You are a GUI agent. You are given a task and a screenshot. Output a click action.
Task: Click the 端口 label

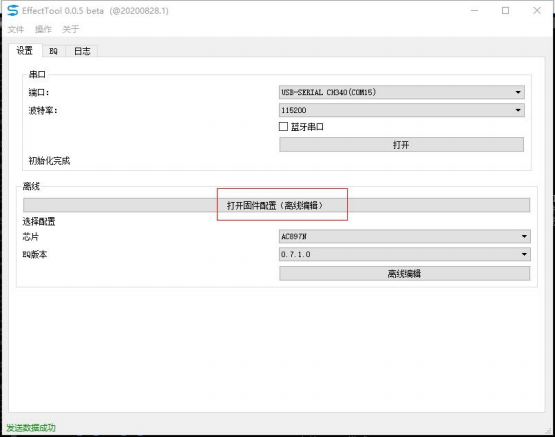click(39, 93)
